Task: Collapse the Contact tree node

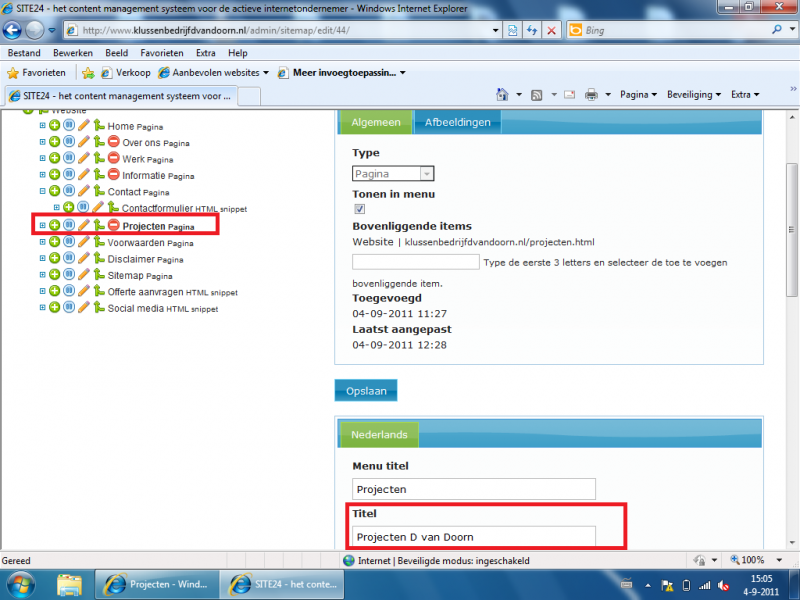Action: pos(42,191)
